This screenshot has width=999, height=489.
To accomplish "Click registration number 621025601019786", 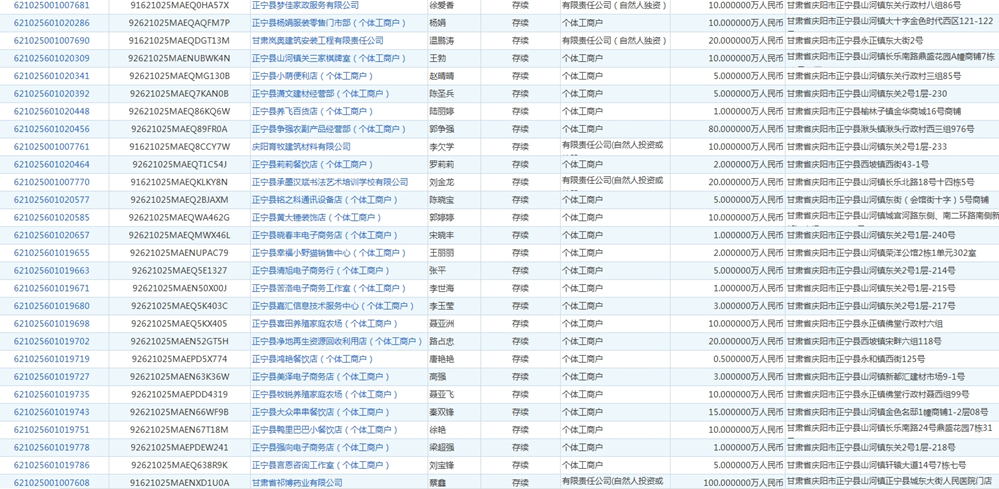I will click(51, 465).
